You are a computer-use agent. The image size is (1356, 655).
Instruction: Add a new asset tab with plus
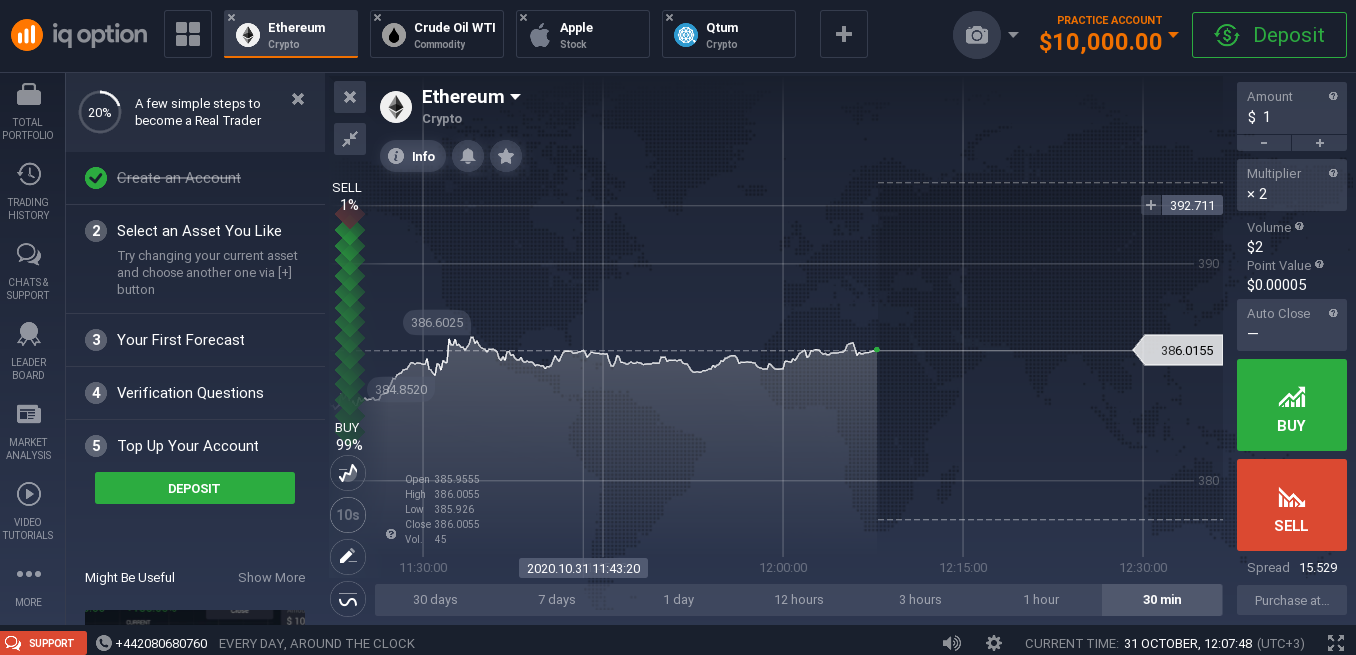pos(843,35)
